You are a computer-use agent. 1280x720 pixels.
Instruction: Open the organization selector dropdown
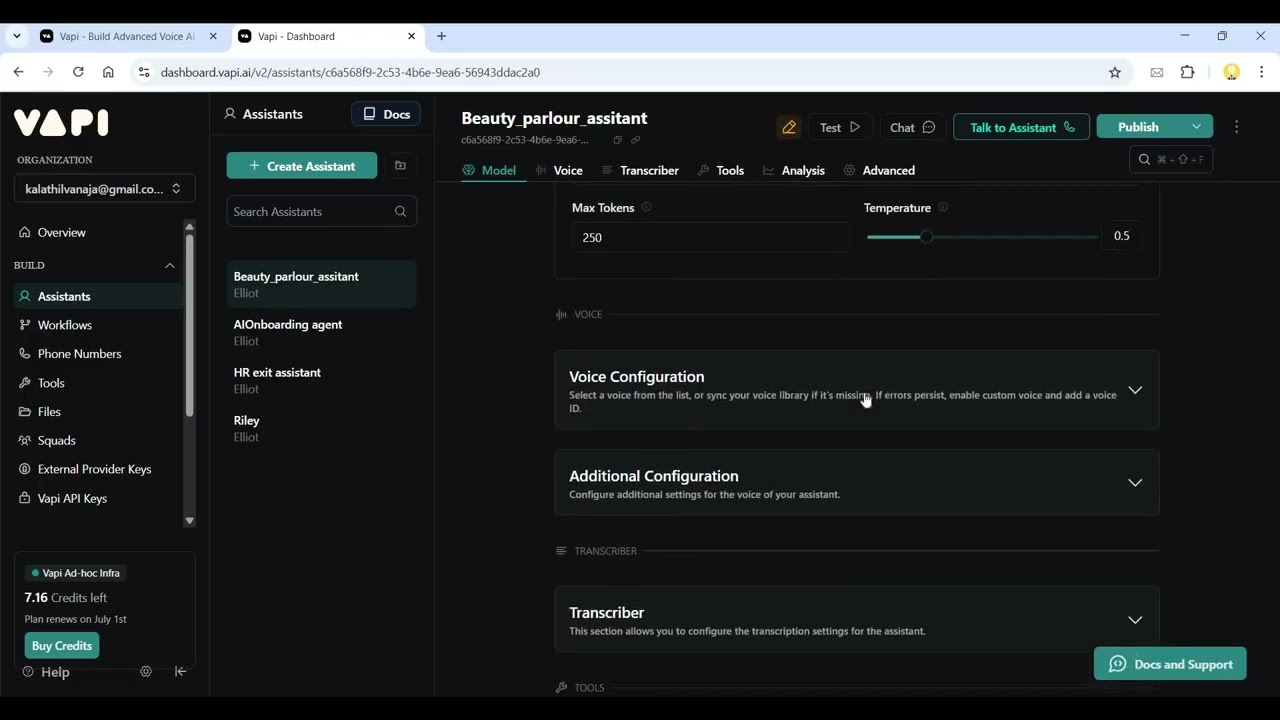tap(105, 189)
